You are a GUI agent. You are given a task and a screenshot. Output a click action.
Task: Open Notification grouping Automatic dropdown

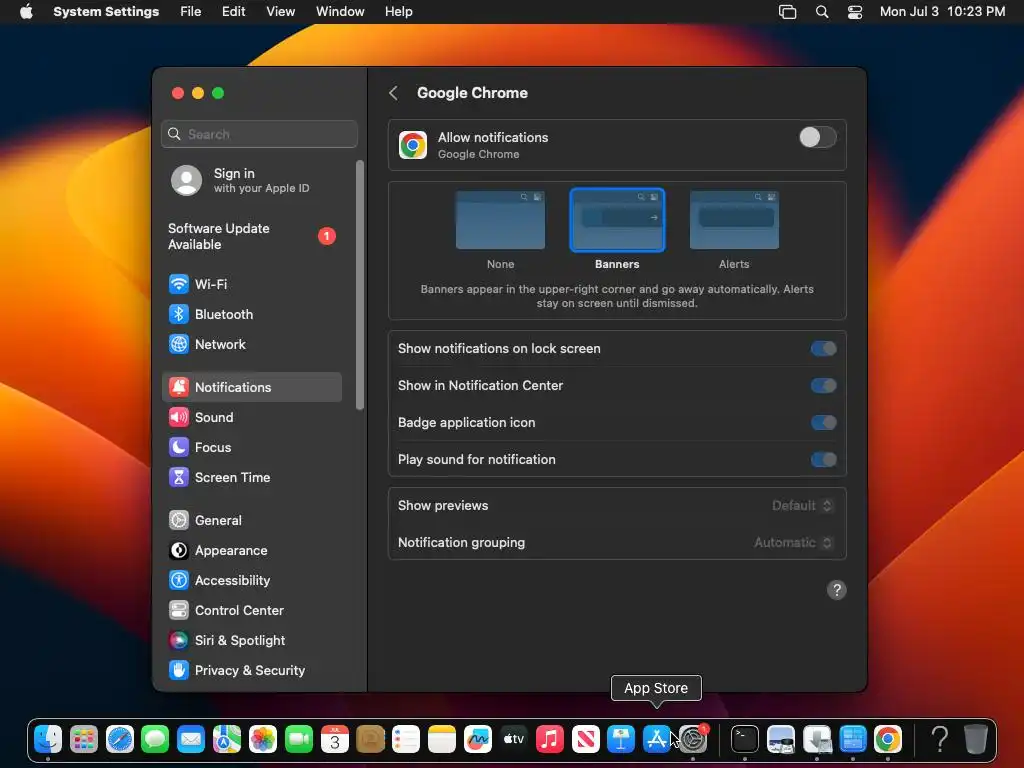tap(793, 543)
